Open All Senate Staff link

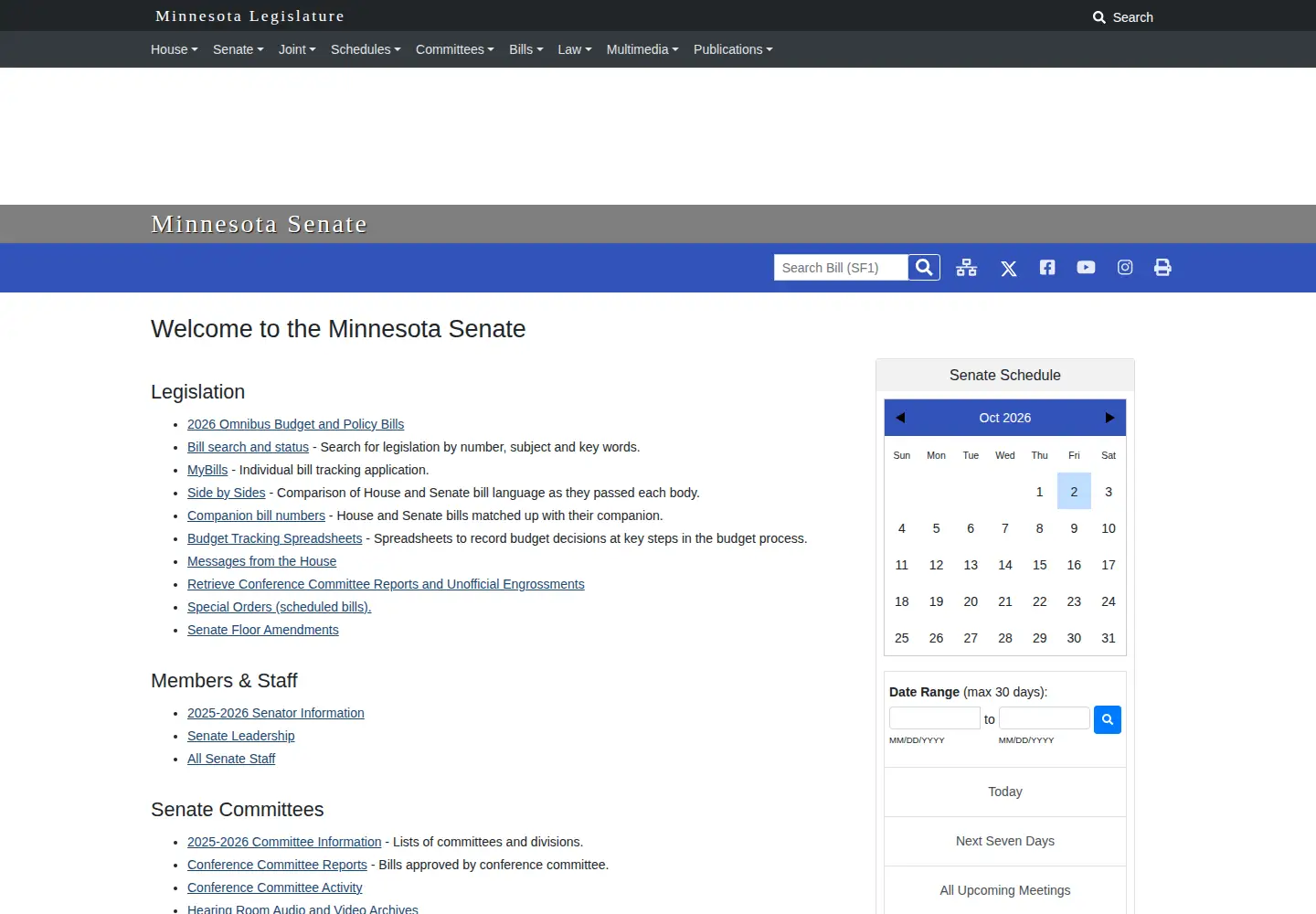(x=231, y=759)
